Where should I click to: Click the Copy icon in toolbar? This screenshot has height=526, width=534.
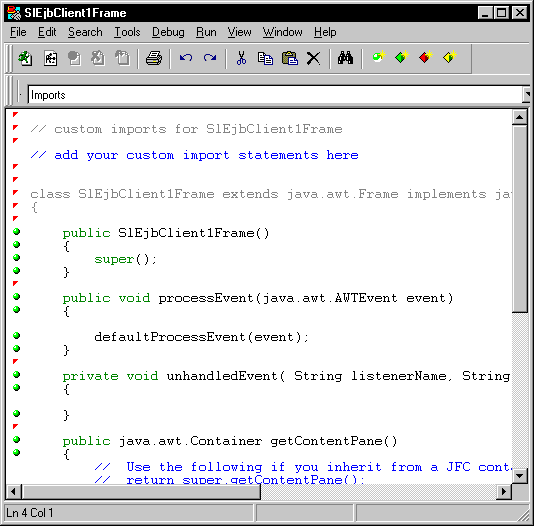point(265,58)
